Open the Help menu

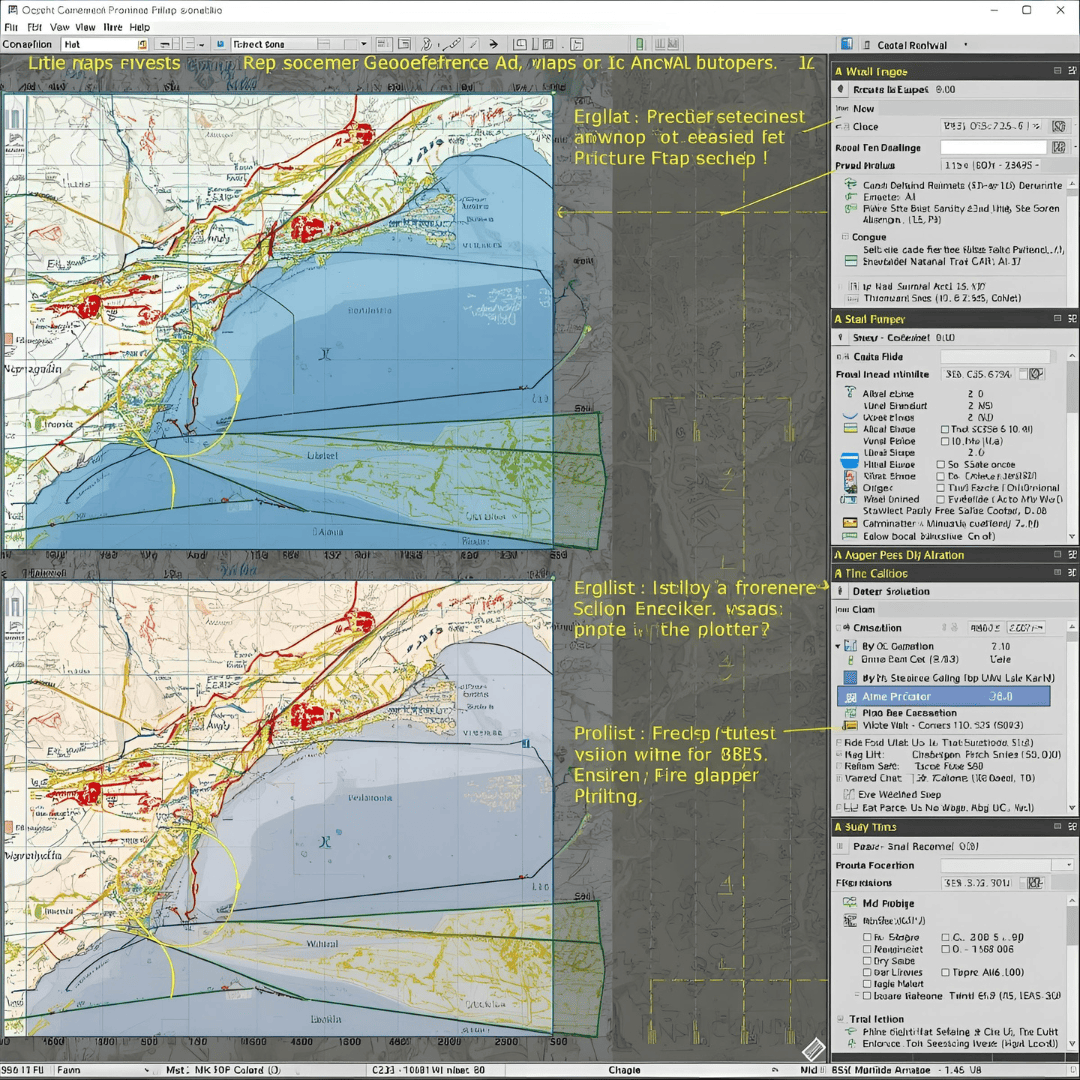pyautogui.click(x=140, y=27)
